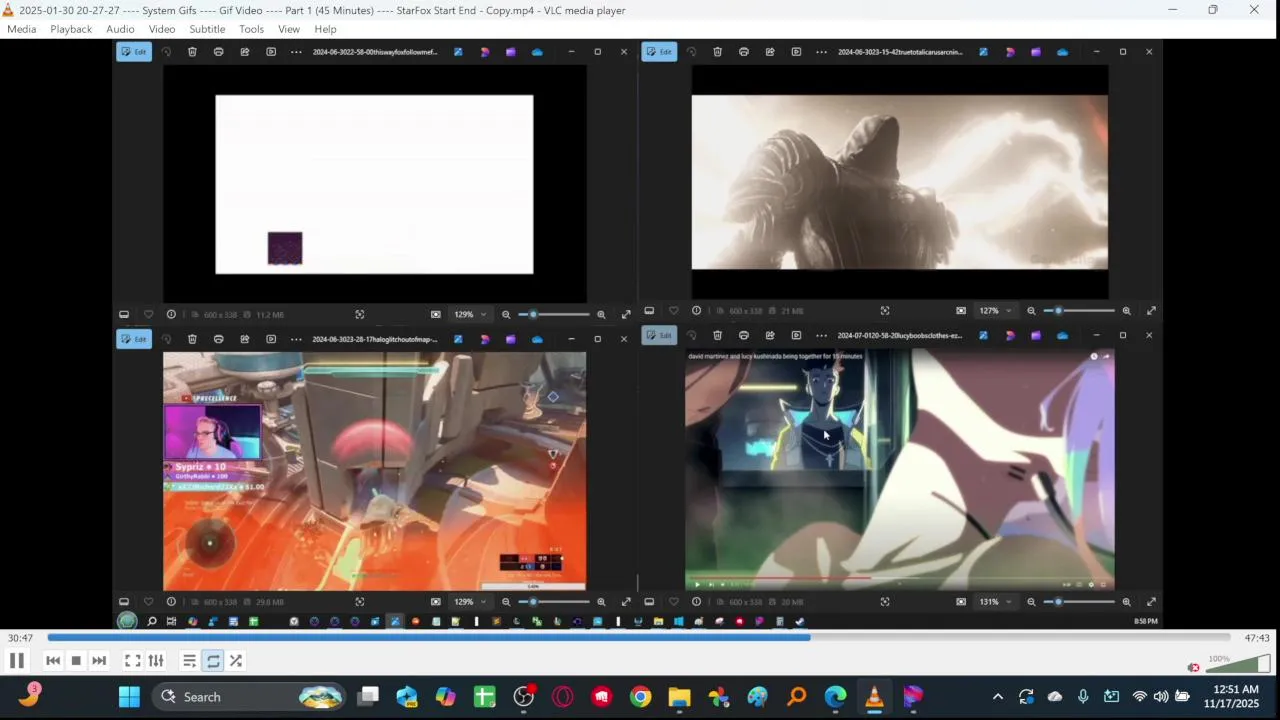
Task: Open 'See more' dots in thiswayfox window
Action: (x=296, y=52)
